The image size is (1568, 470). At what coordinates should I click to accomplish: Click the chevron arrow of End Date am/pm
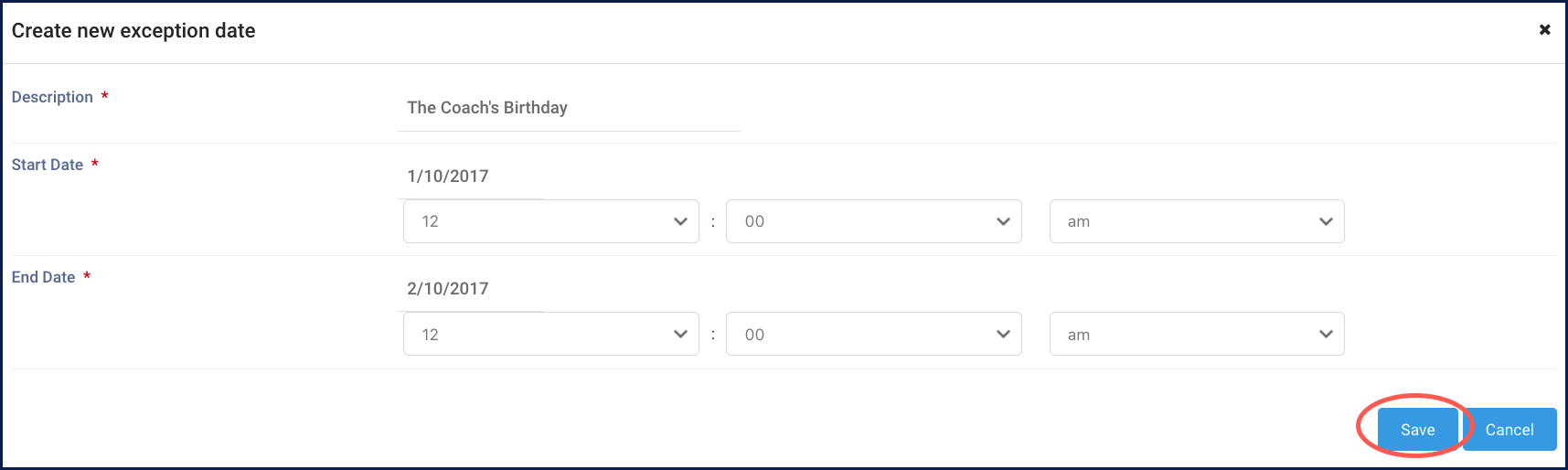click(x=1326, y=334)
